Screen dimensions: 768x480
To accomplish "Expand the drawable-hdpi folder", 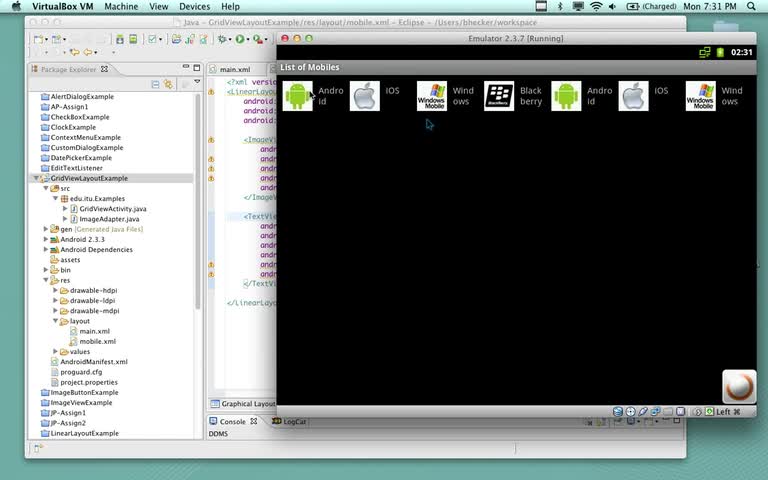I will coord(55,290).
